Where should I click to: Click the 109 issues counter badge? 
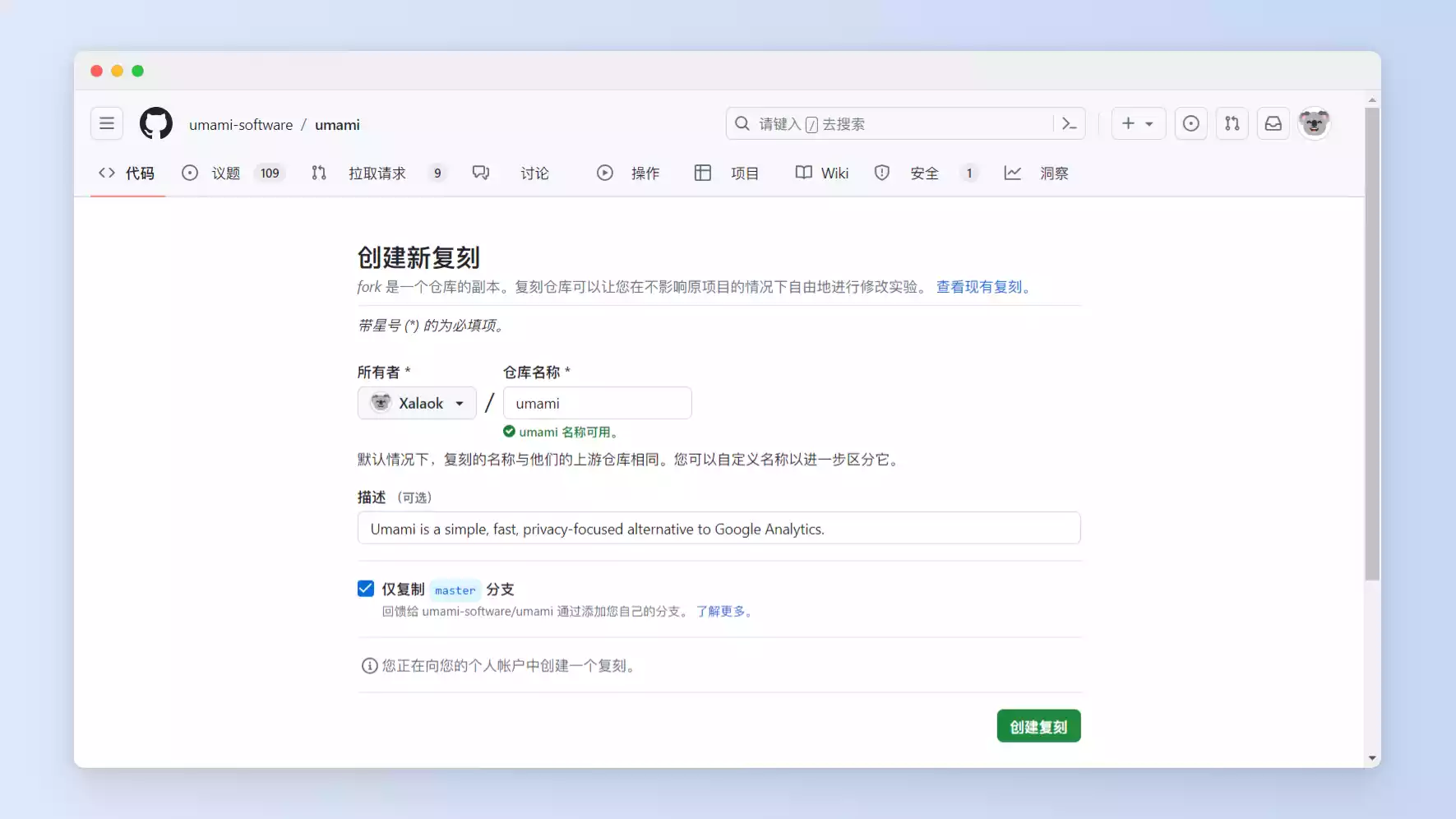click(270, 173)
